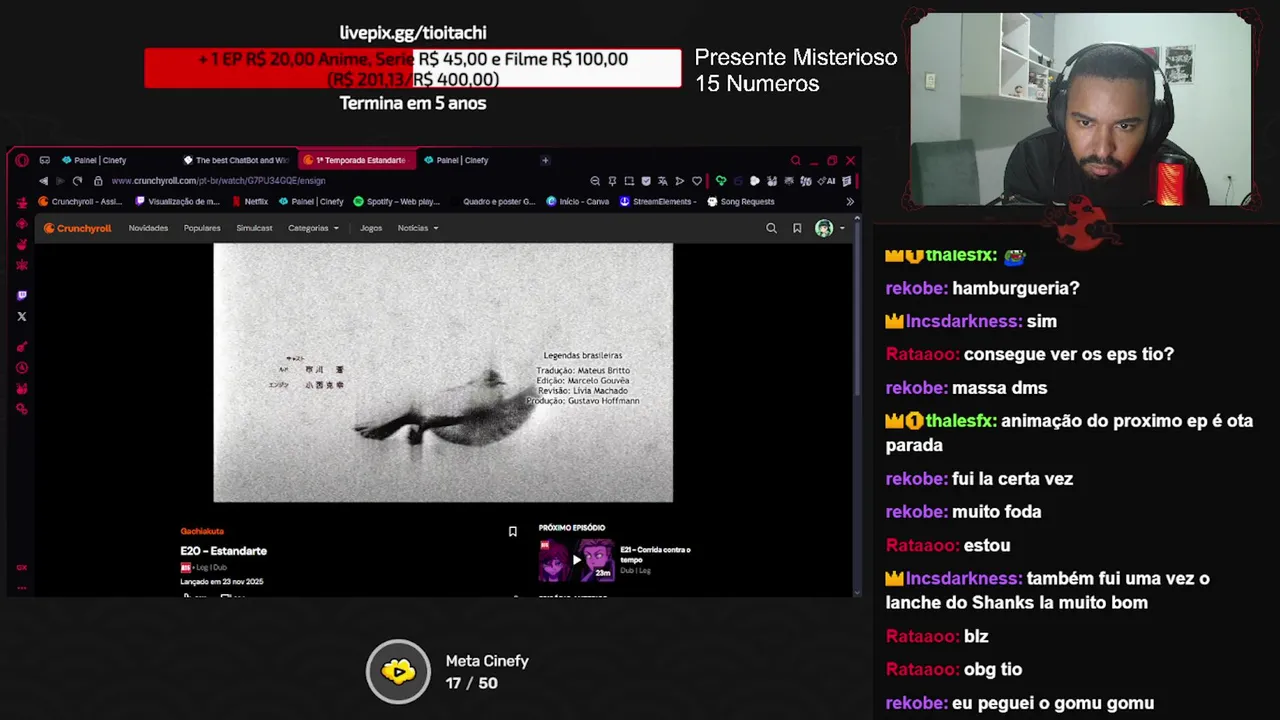Open the Netflix bookmark

250,201
